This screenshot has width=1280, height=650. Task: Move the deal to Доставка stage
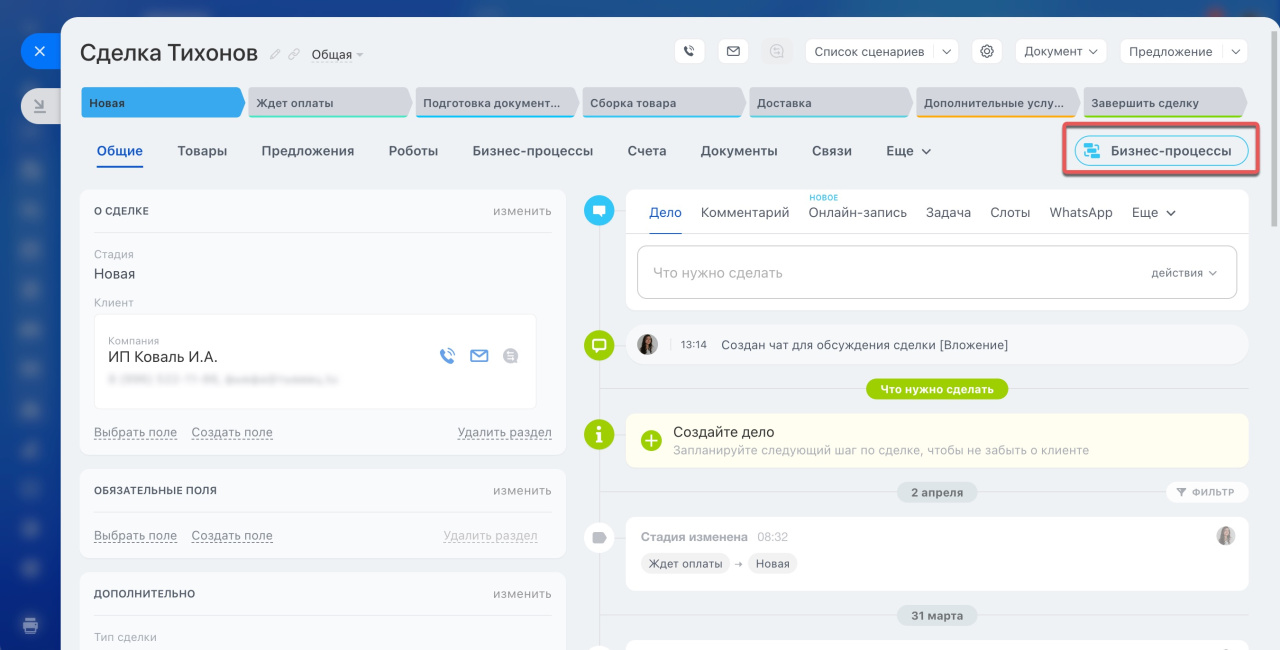(x=830, y=102)
